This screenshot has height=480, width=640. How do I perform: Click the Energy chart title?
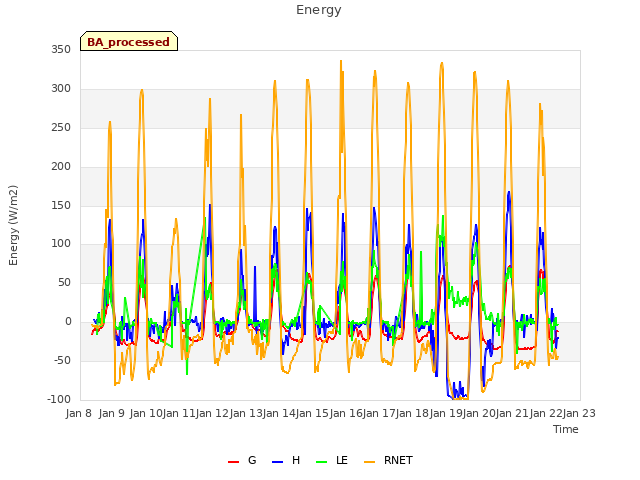[x=318, y=10]
